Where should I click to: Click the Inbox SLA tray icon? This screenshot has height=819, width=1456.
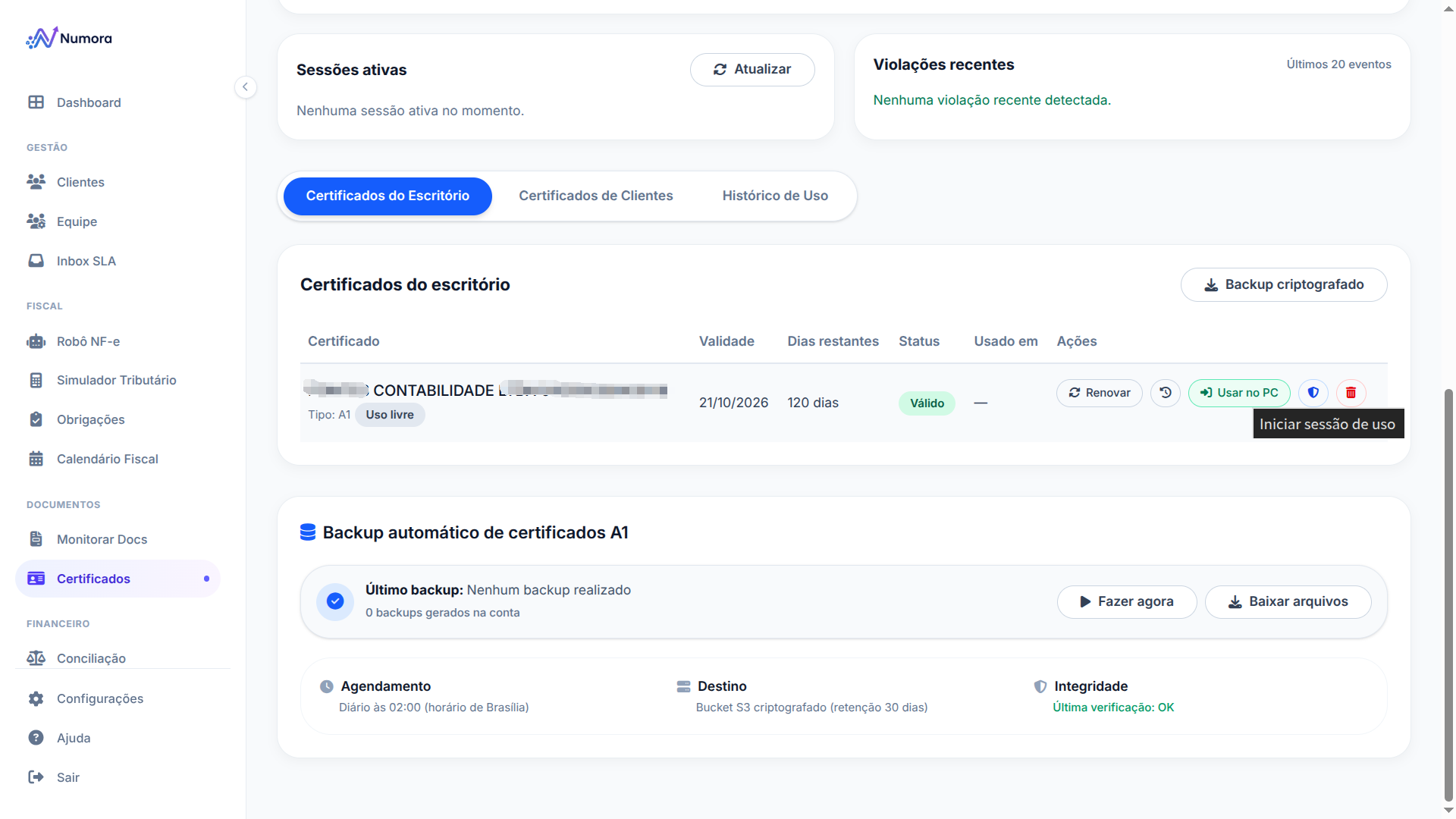tap(36, 261)
